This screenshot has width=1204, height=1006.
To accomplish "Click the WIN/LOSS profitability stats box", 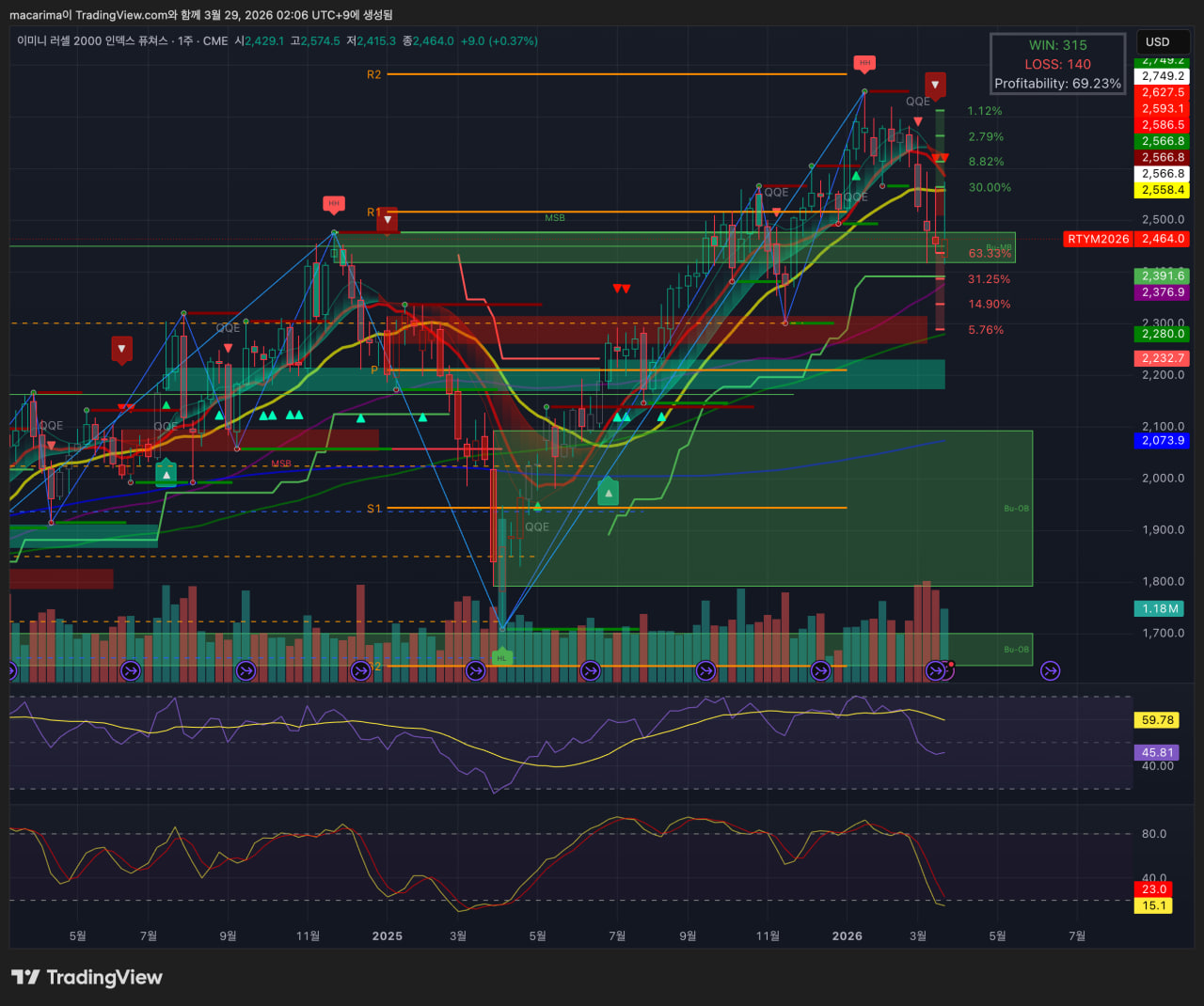I will coord(1057,64).
